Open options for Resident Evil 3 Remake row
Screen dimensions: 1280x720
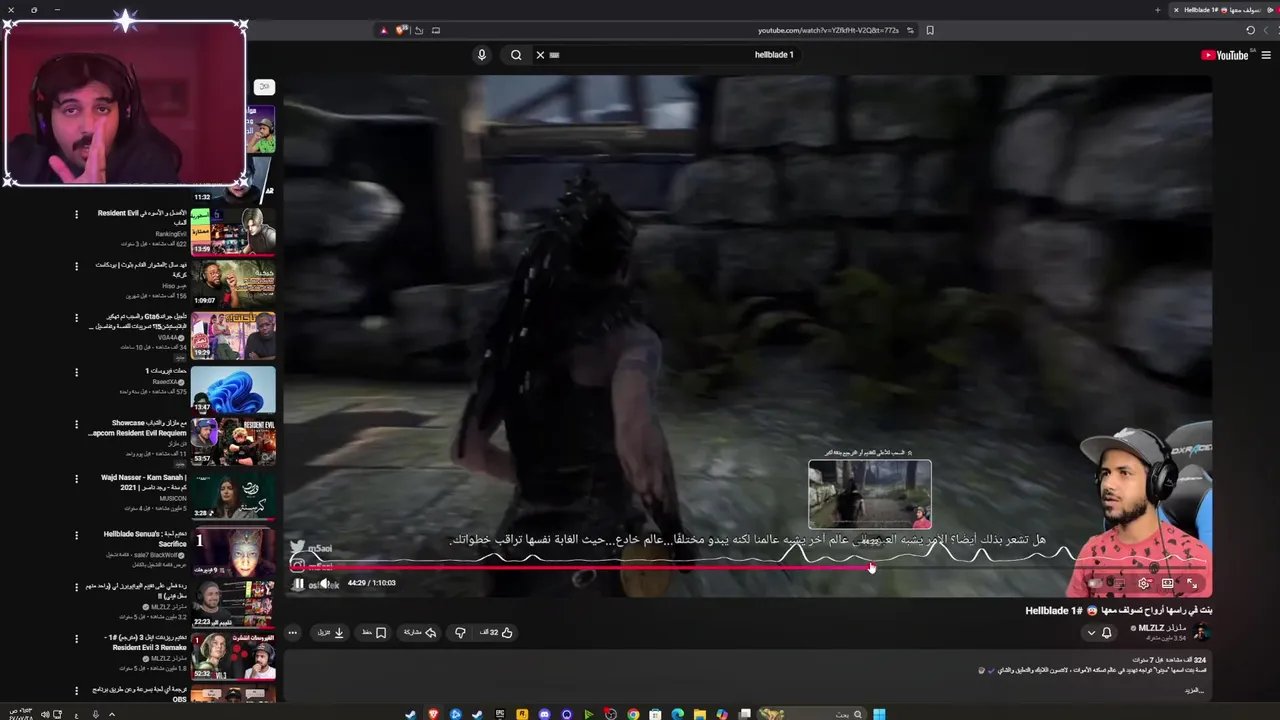(x=76, y=638)
